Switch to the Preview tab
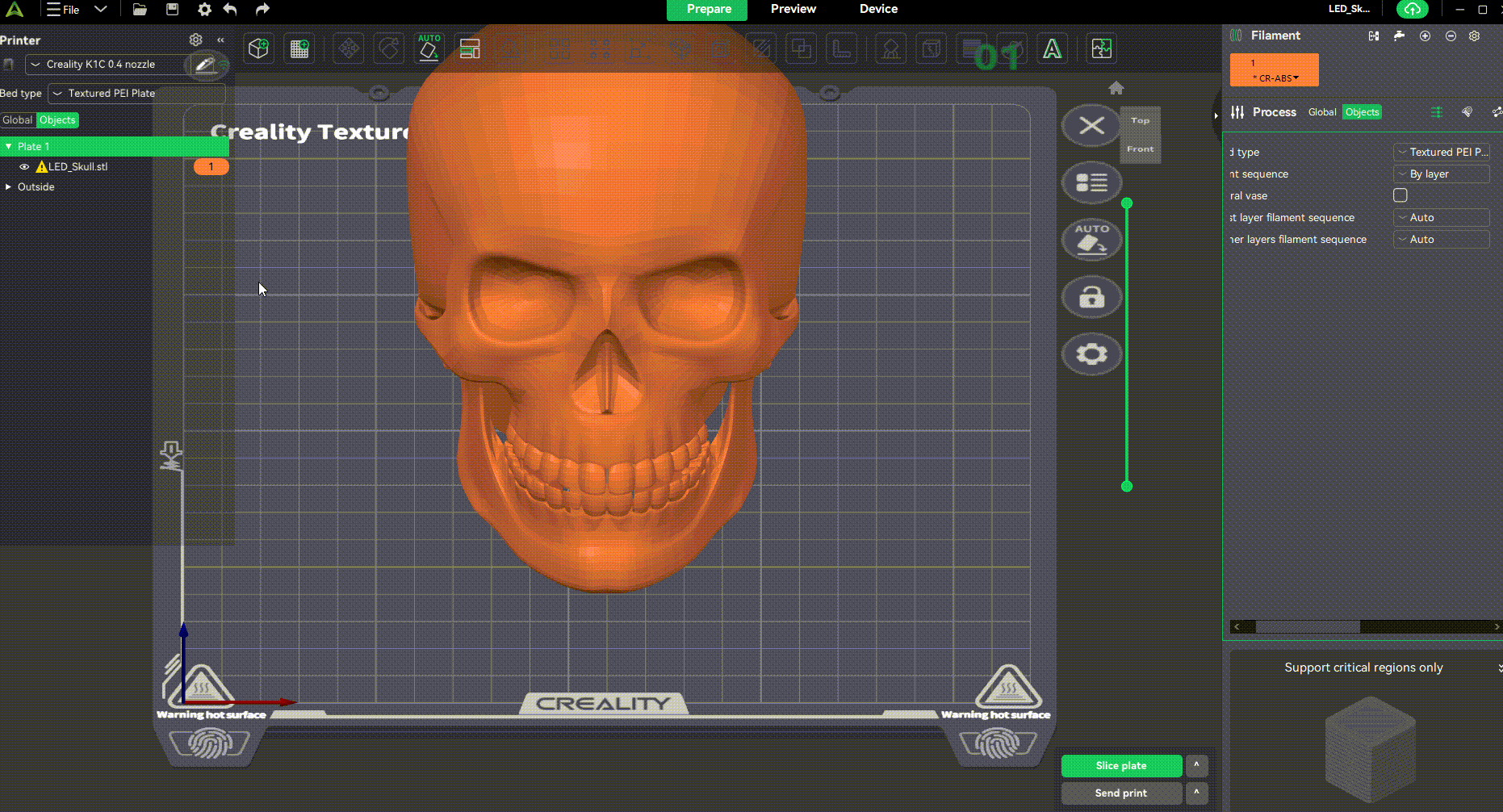This screenshot has width=1503, height=812. pos(793,9)
